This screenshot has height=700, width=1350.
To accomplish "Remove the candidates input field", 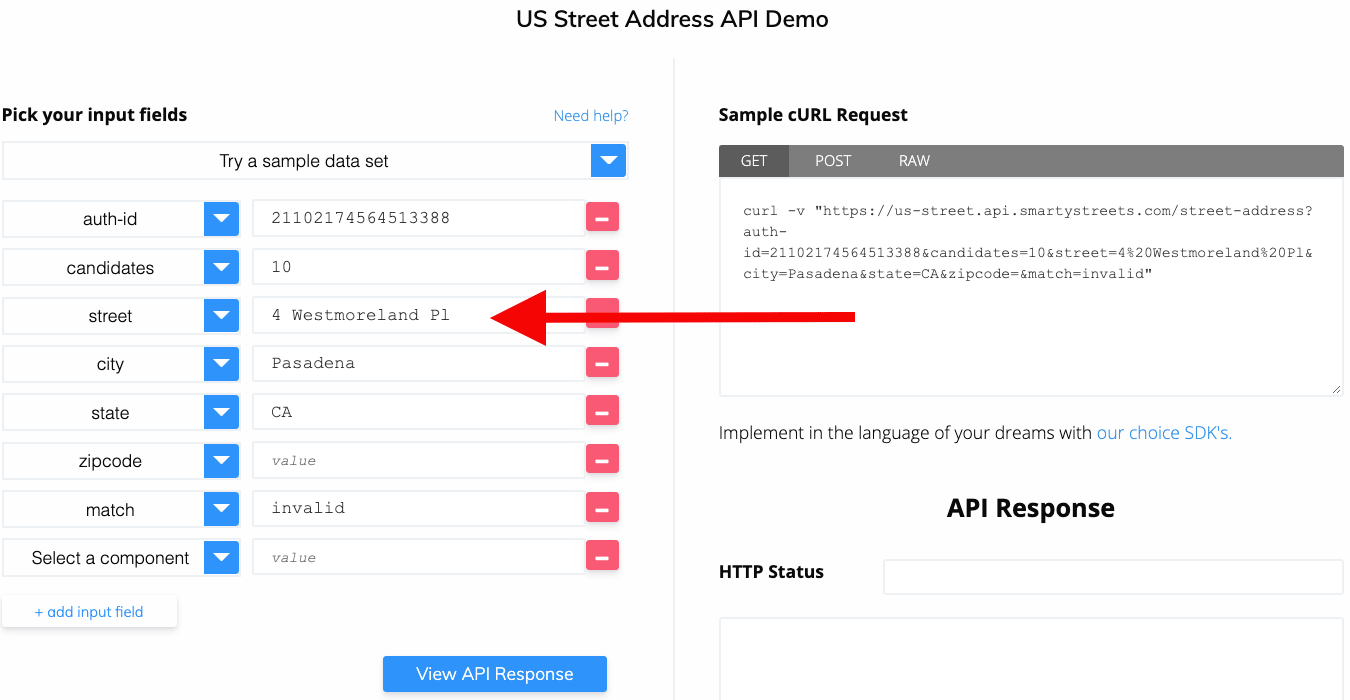I will tap(603, 266).
